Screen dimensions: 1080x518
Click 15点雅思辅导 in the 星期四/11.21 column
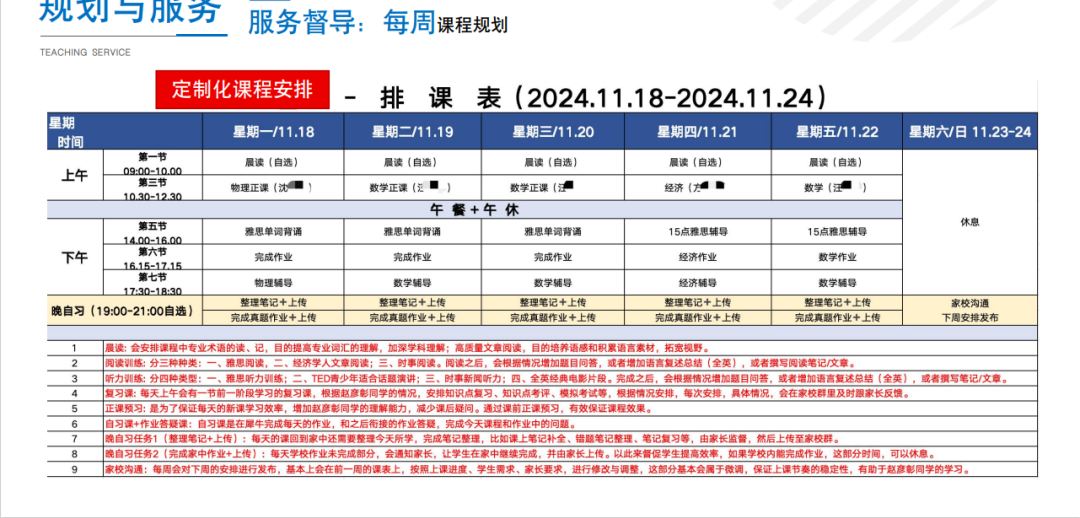[697, 232]
